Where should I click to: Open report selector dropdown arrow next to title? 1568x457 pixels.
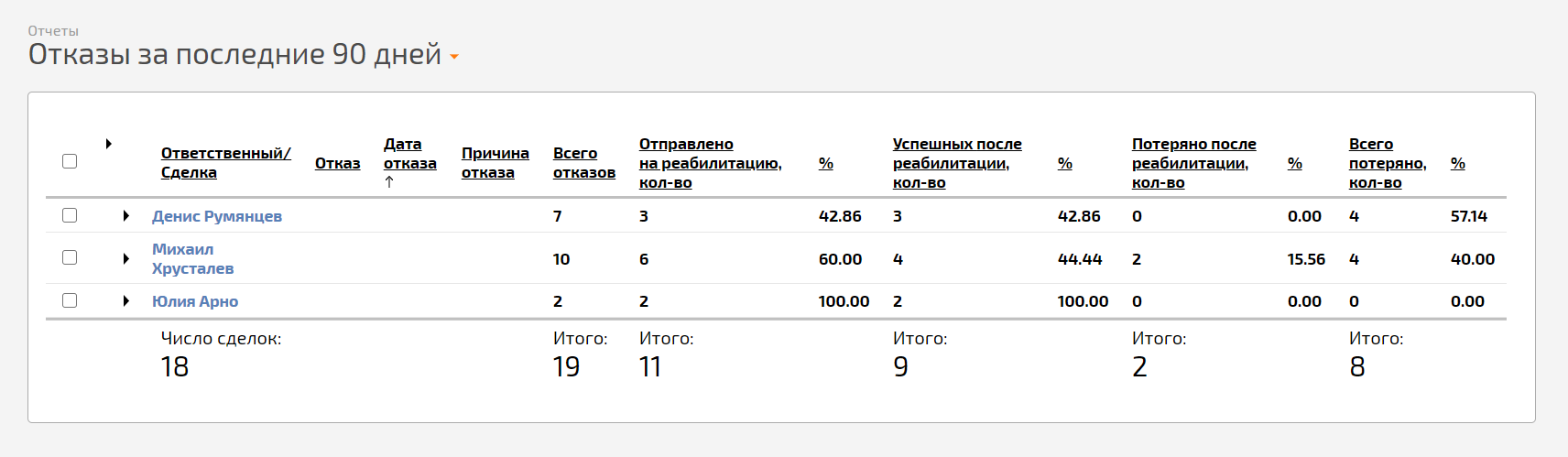click(x=454, y=57)
